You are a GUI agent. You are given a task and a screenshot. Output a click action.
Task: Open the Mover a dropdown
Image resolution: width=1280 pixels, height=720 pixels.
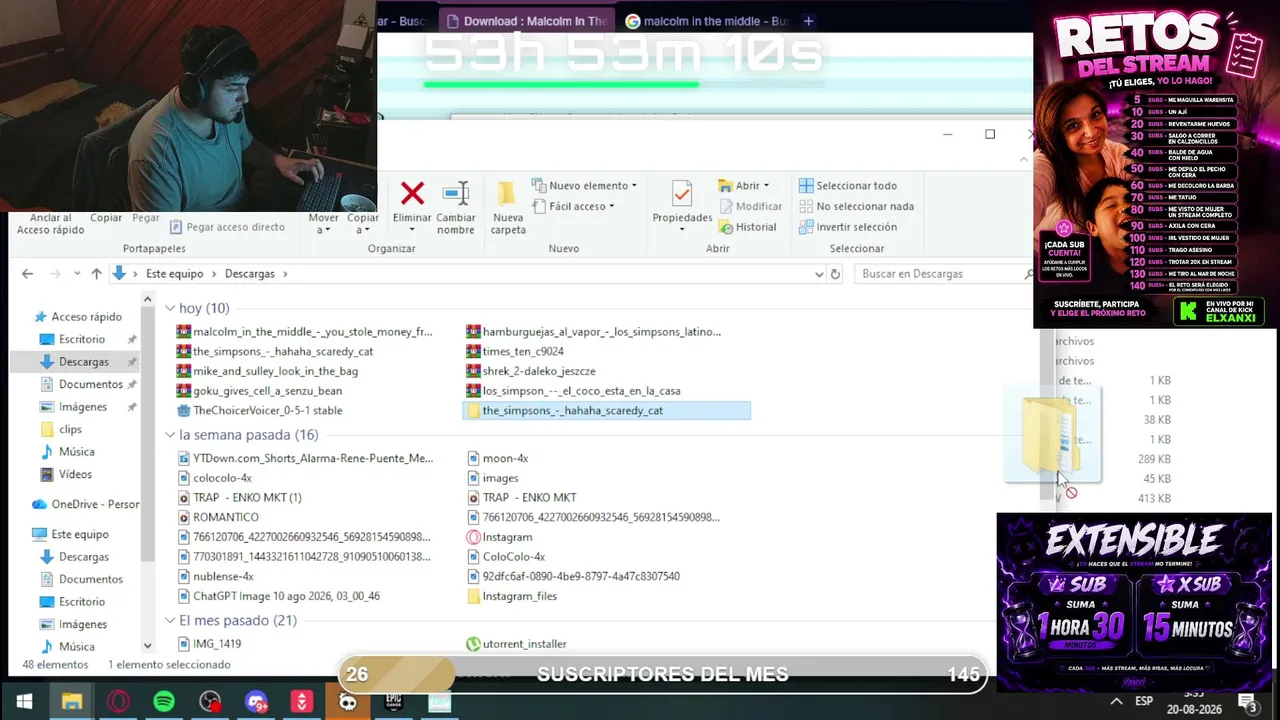(x=323, y=223)
